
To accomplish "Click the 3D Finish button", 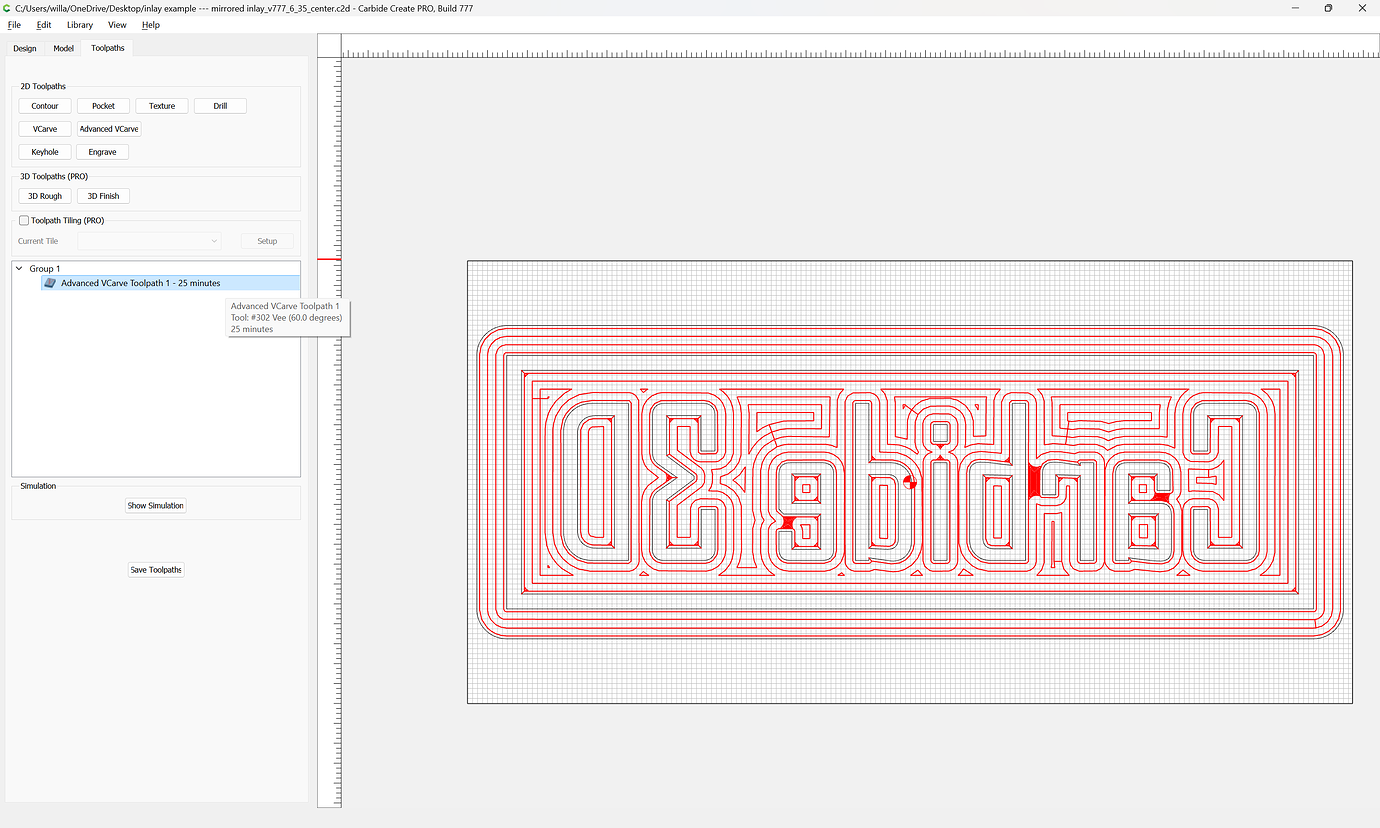I will 103,196.
